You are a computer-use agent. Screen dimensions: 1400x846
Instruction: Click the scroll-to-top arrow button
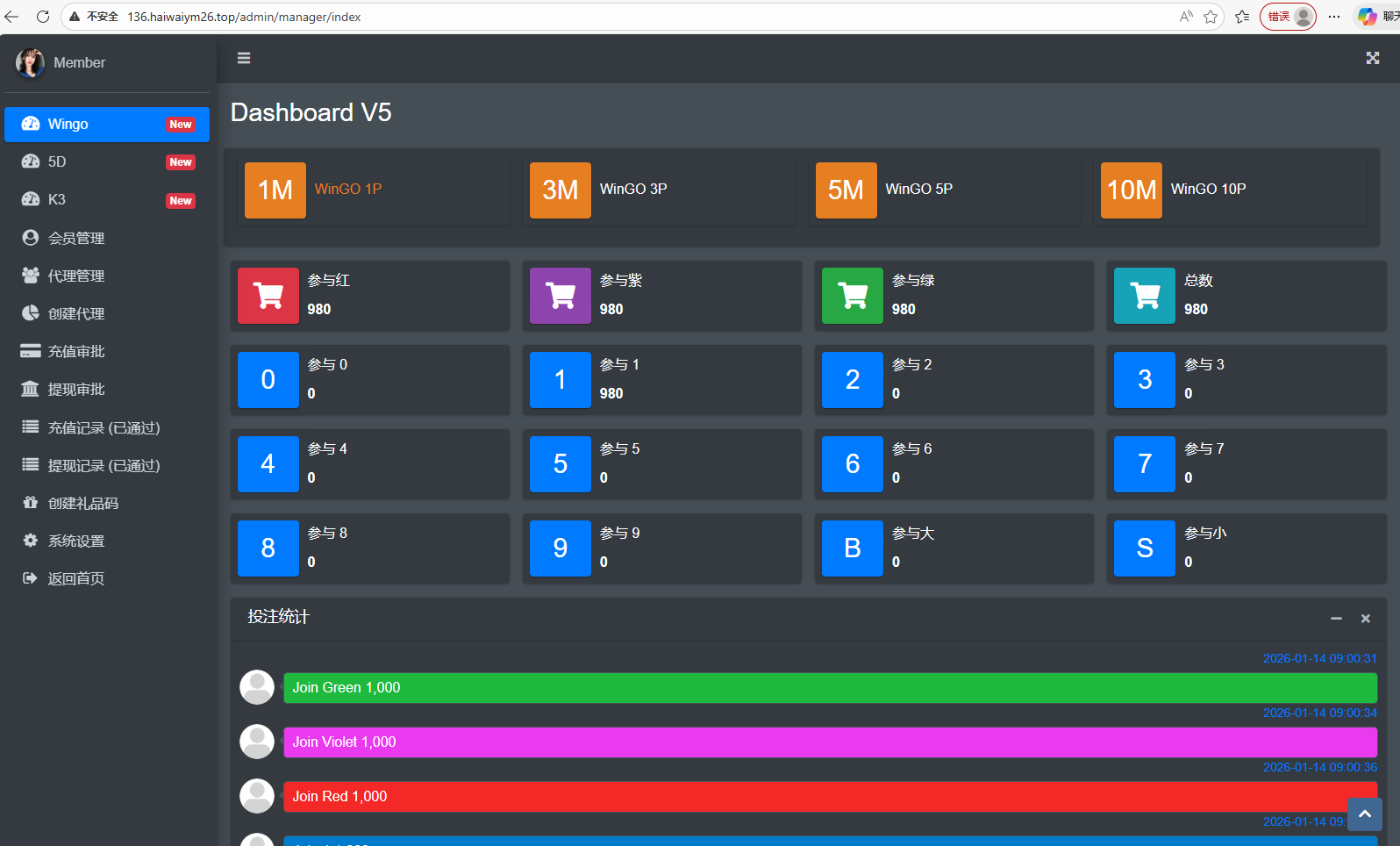(x=1364, y=814)
